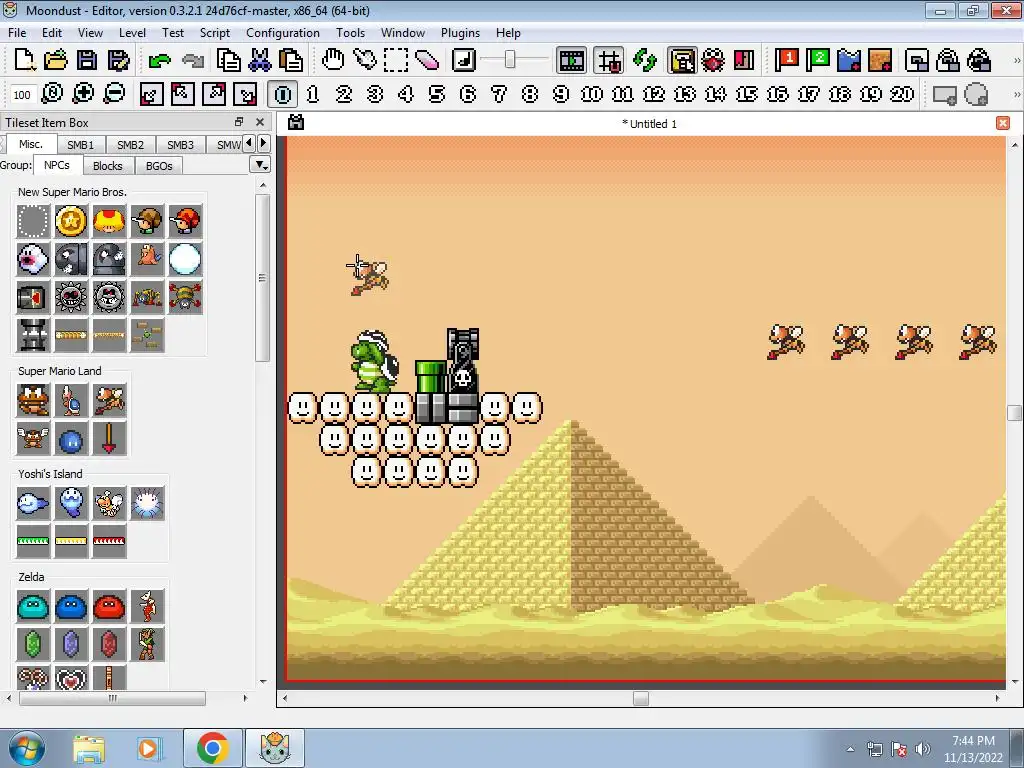Click the red bug debugger icon
This screenshot has width=1024, height=768.
(x=712, y=60)
